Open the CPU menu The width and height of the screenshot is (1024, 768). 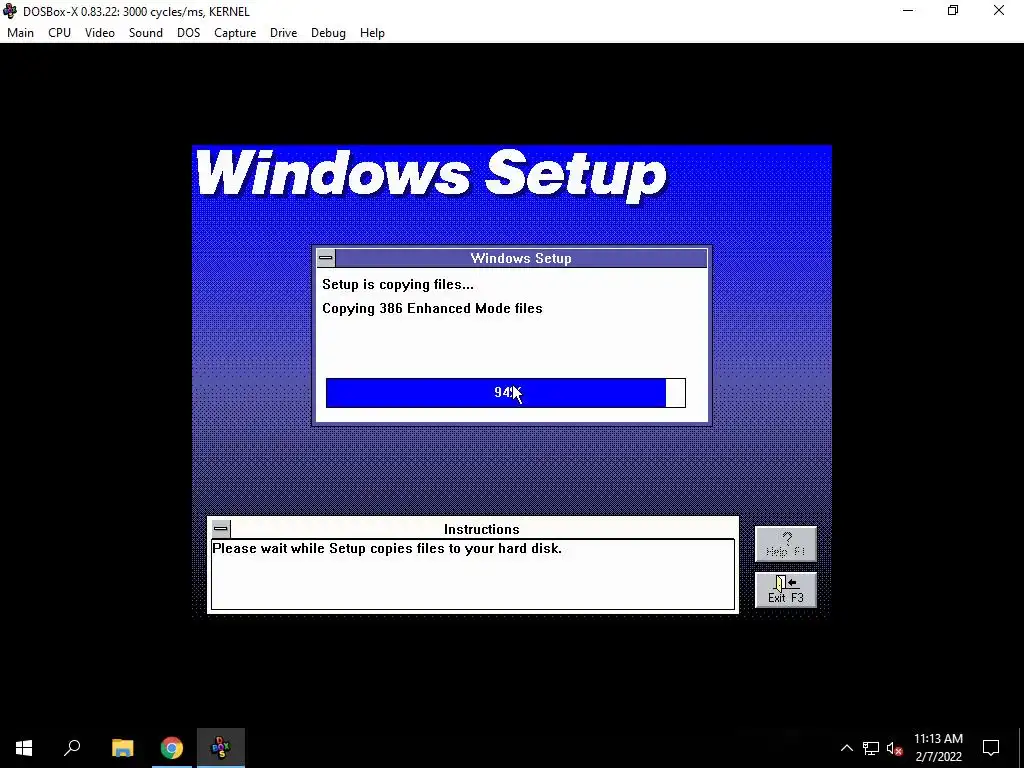[59, 33]
